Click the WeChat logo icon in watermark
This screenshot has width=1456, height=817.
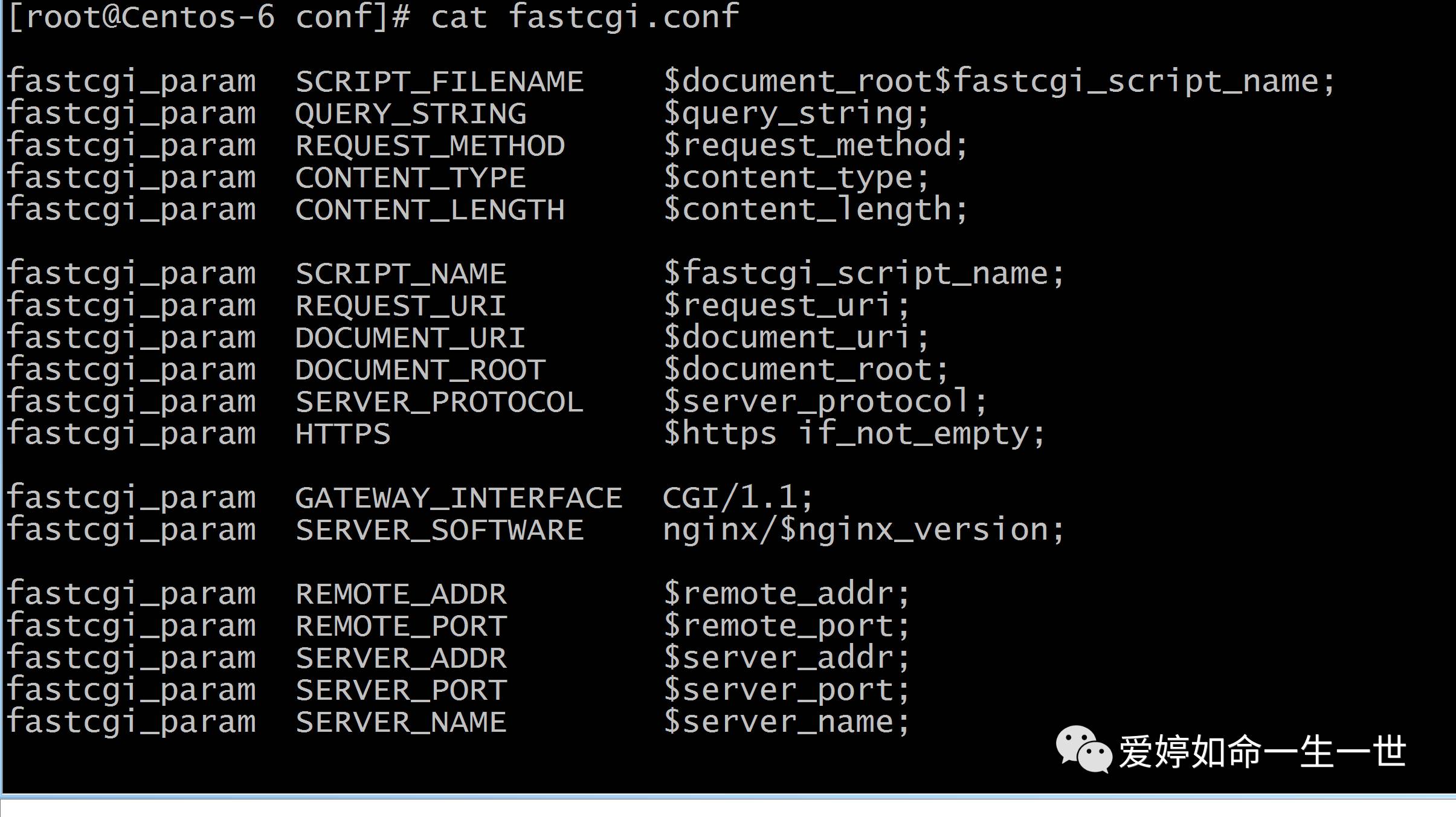(x=1084, y=749)
